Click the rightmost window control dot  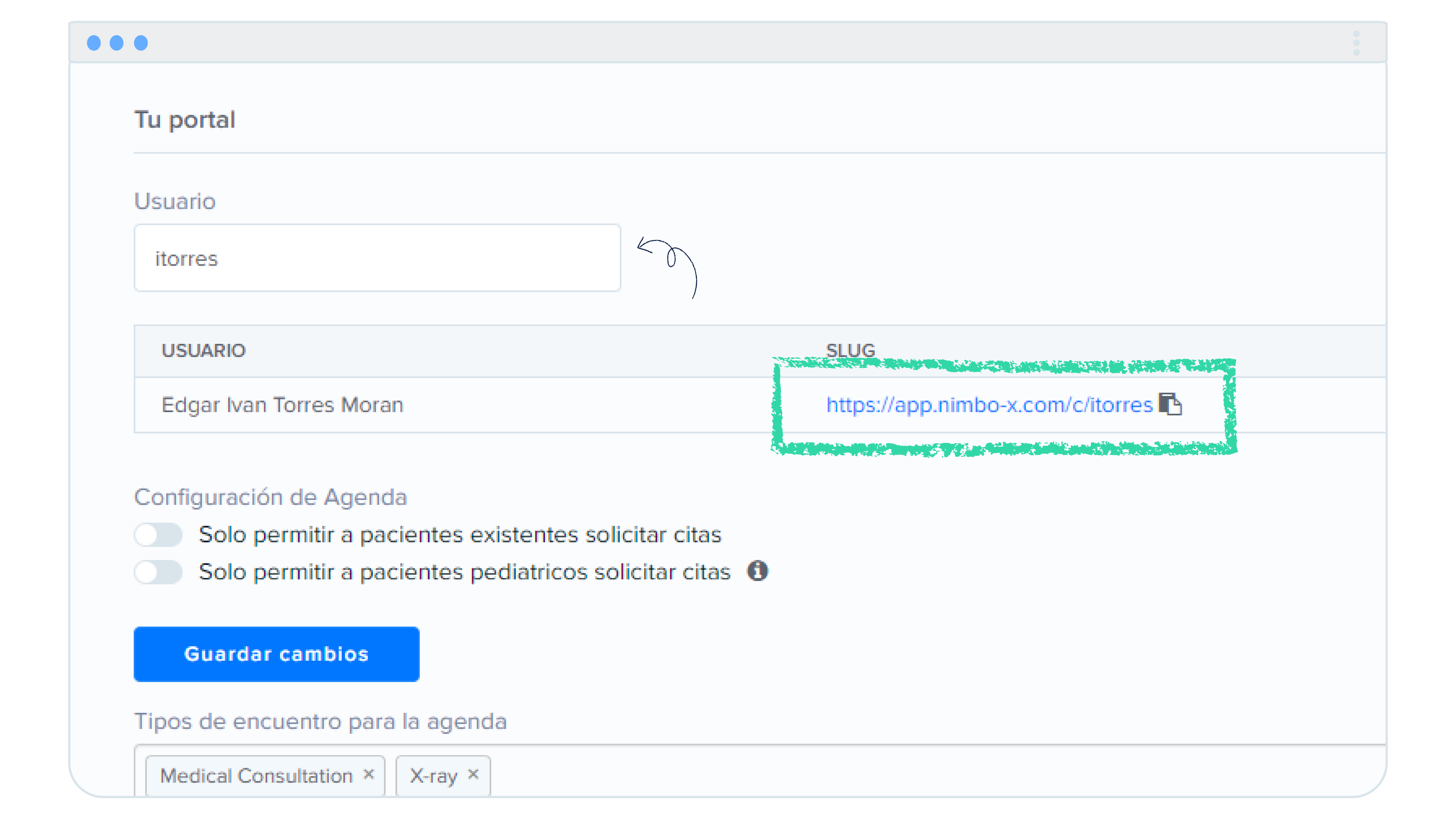[x=140, y=42]
